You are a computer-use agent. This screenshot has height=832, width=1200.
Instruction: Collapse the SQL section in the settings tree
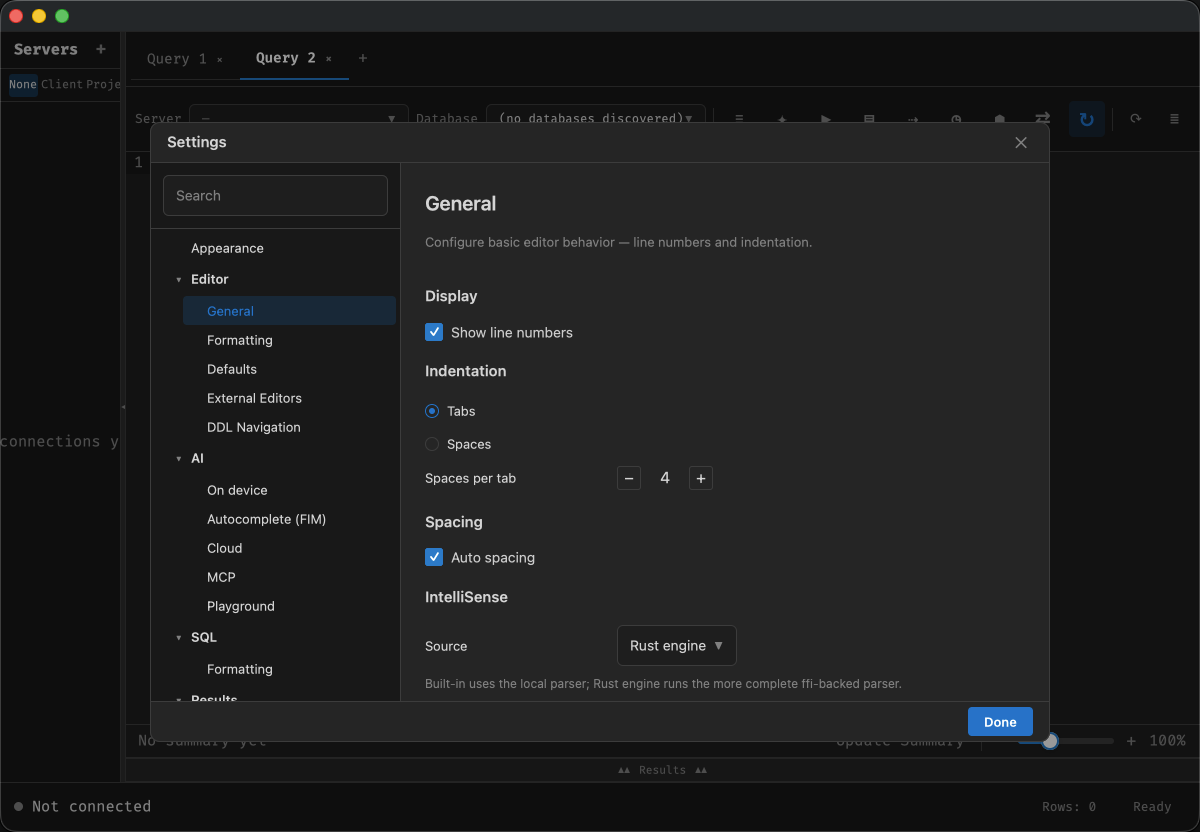179,638
